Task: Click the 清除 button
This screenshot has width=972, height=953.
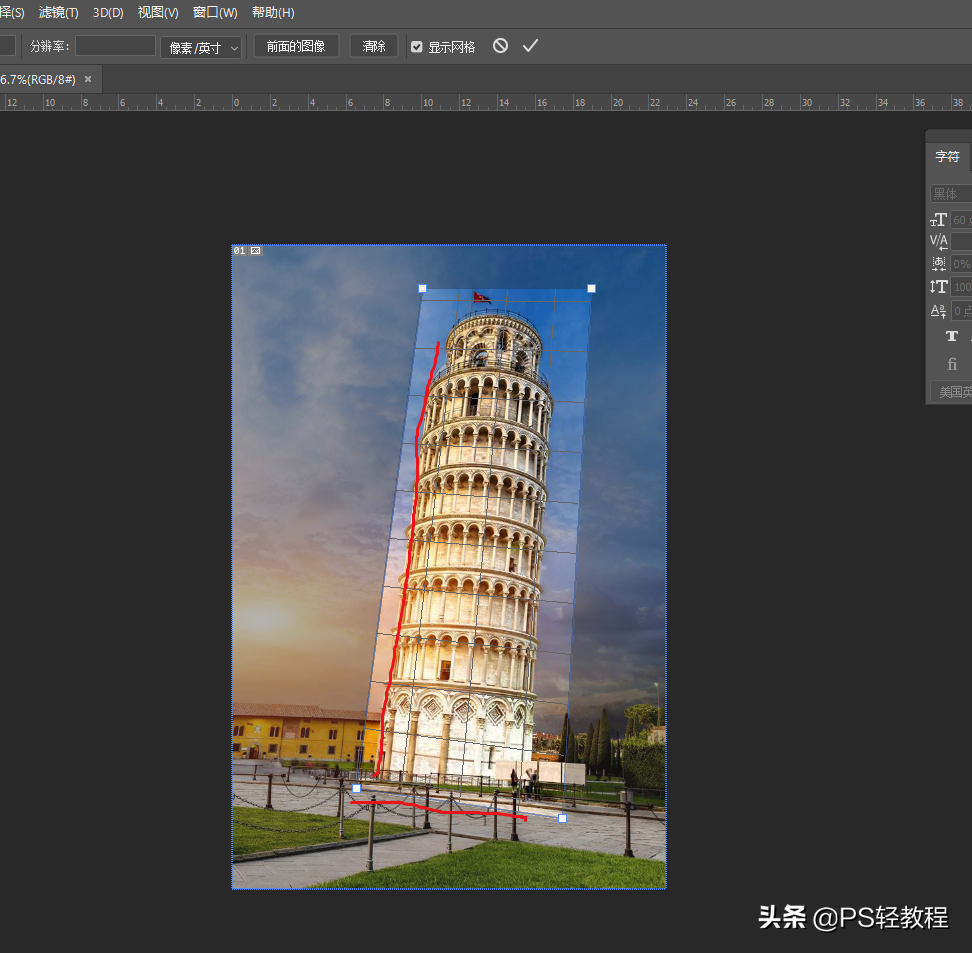Action: pos(374,47)
